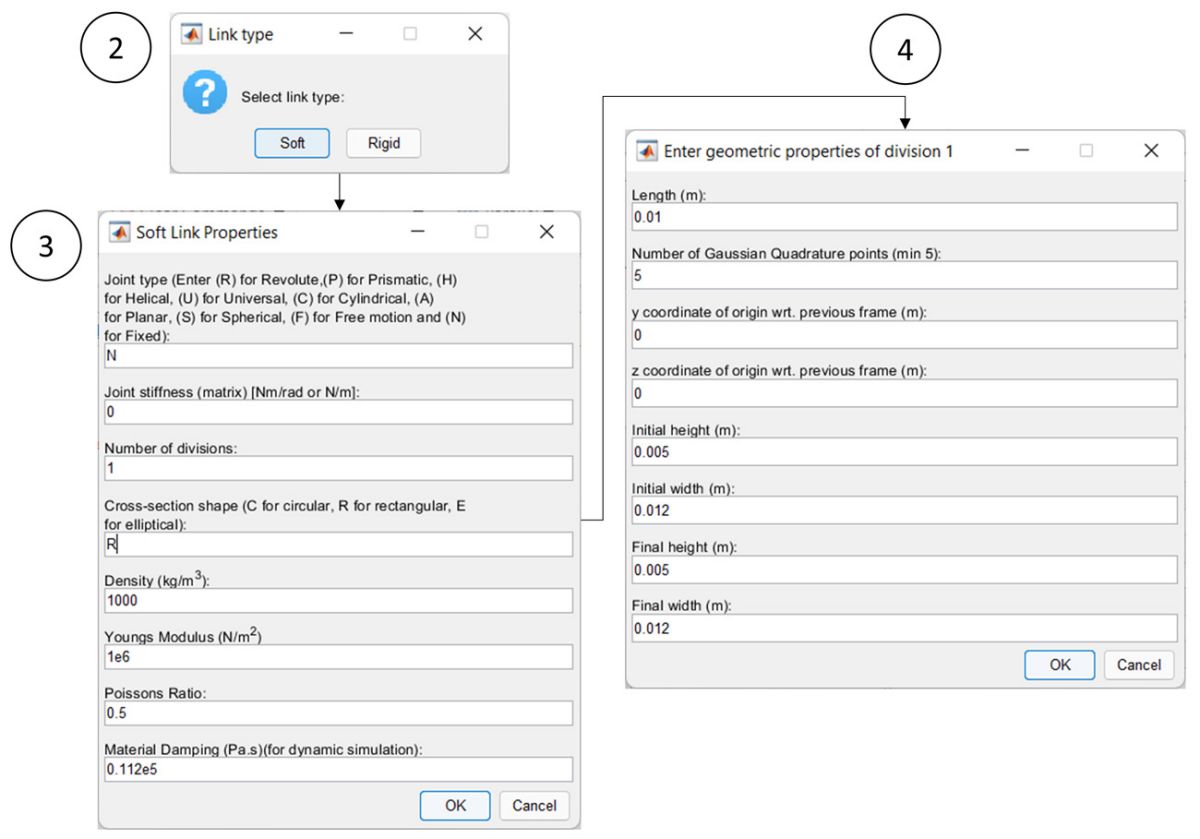The height and width of the screenshot is (839, 1200).
Task: Confirm Soft Link Properties with OK
Action: pos(454,805)
